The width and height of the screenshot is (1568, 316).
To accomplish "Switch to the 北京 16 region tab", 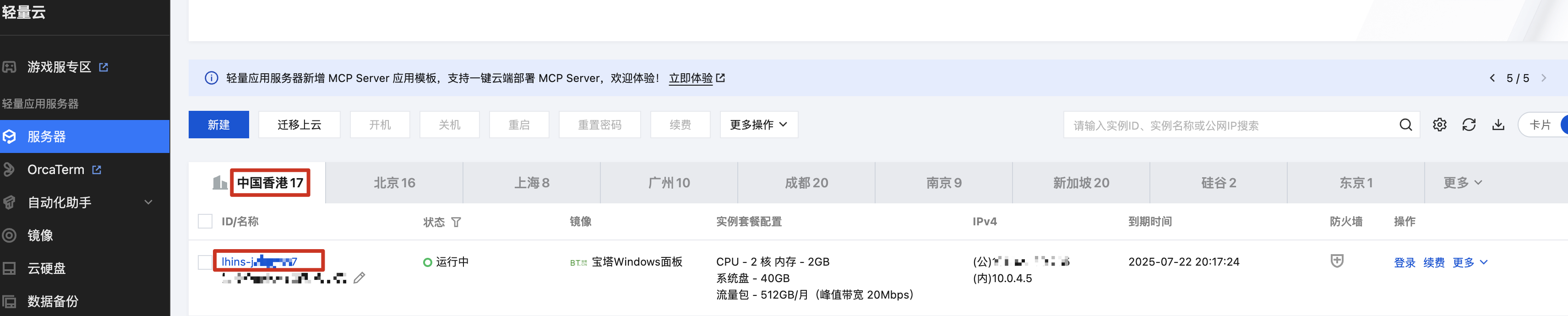I will [394, 183].
